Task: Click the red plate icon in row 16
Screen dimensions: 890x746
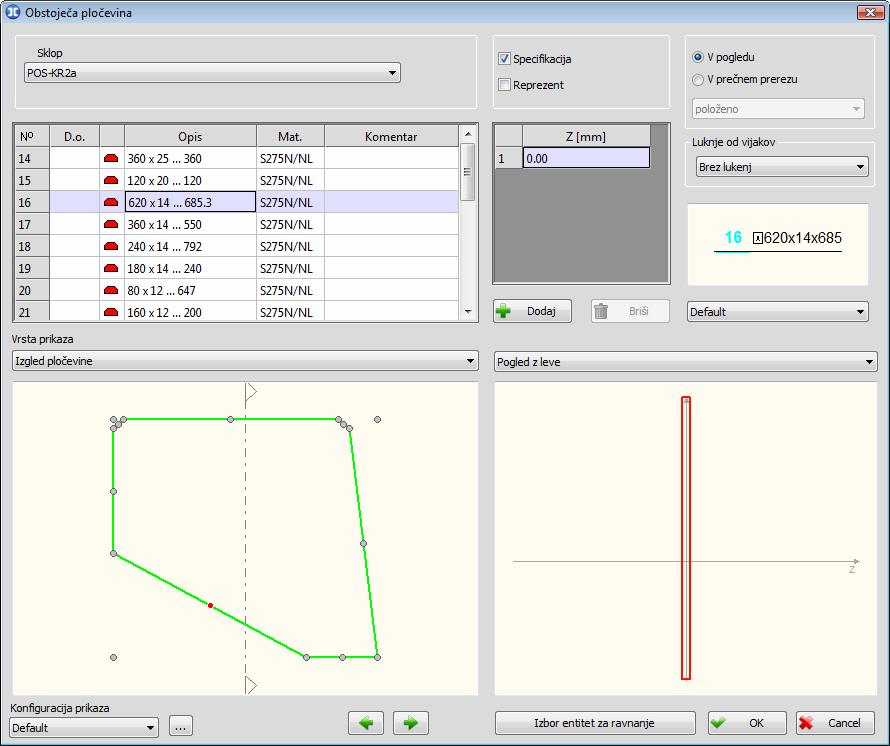Action: tap(111, 202)
